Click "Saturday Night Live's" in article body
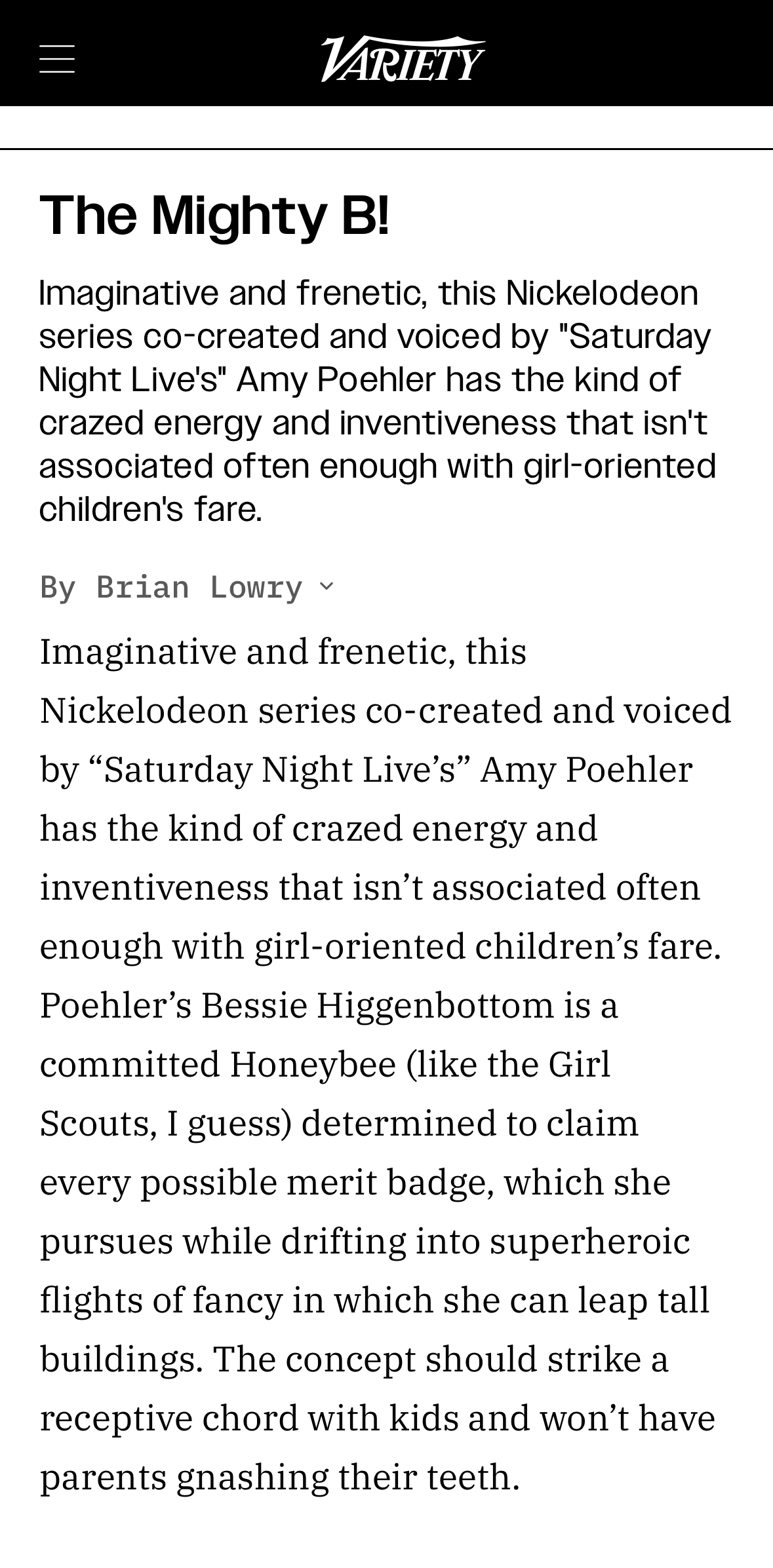This screenshot has height=1568, width=773. [x=280, y=769]
